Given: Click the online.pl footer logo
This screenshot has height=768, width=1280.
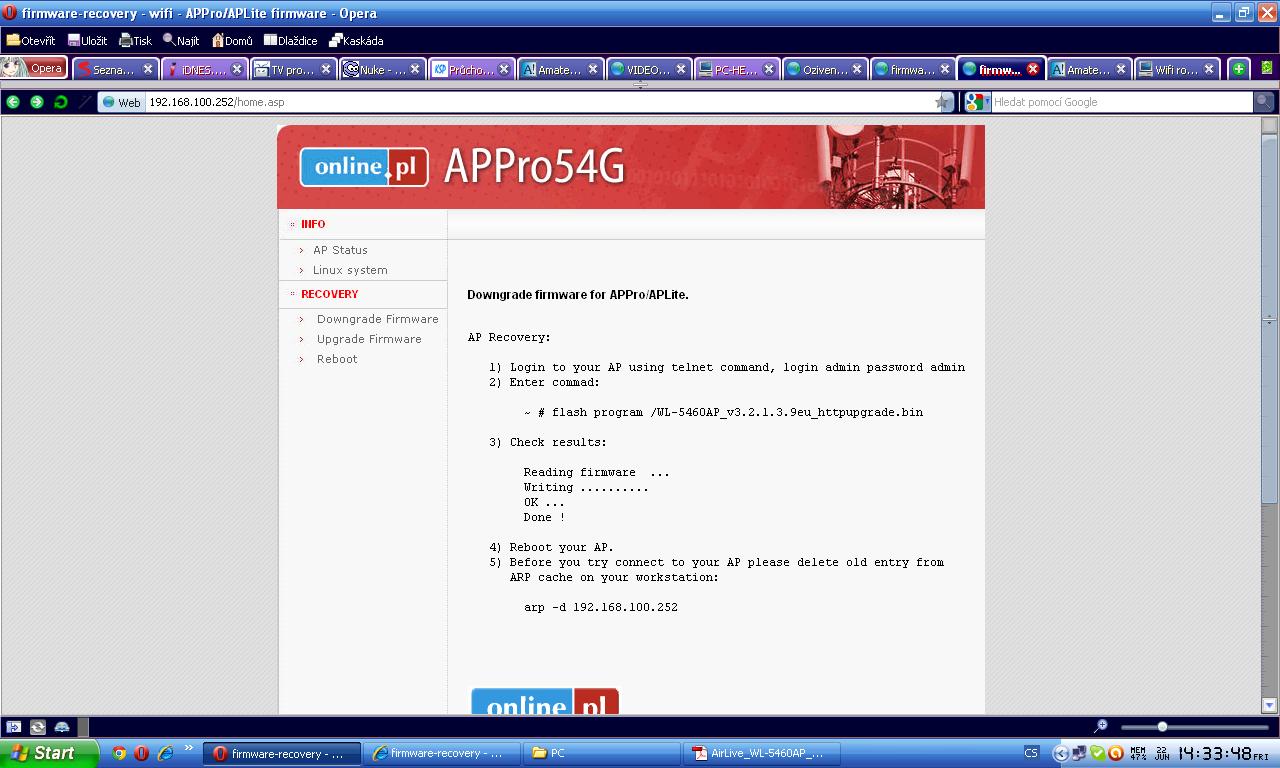Looking at the screenshot, I should [545, 701].
